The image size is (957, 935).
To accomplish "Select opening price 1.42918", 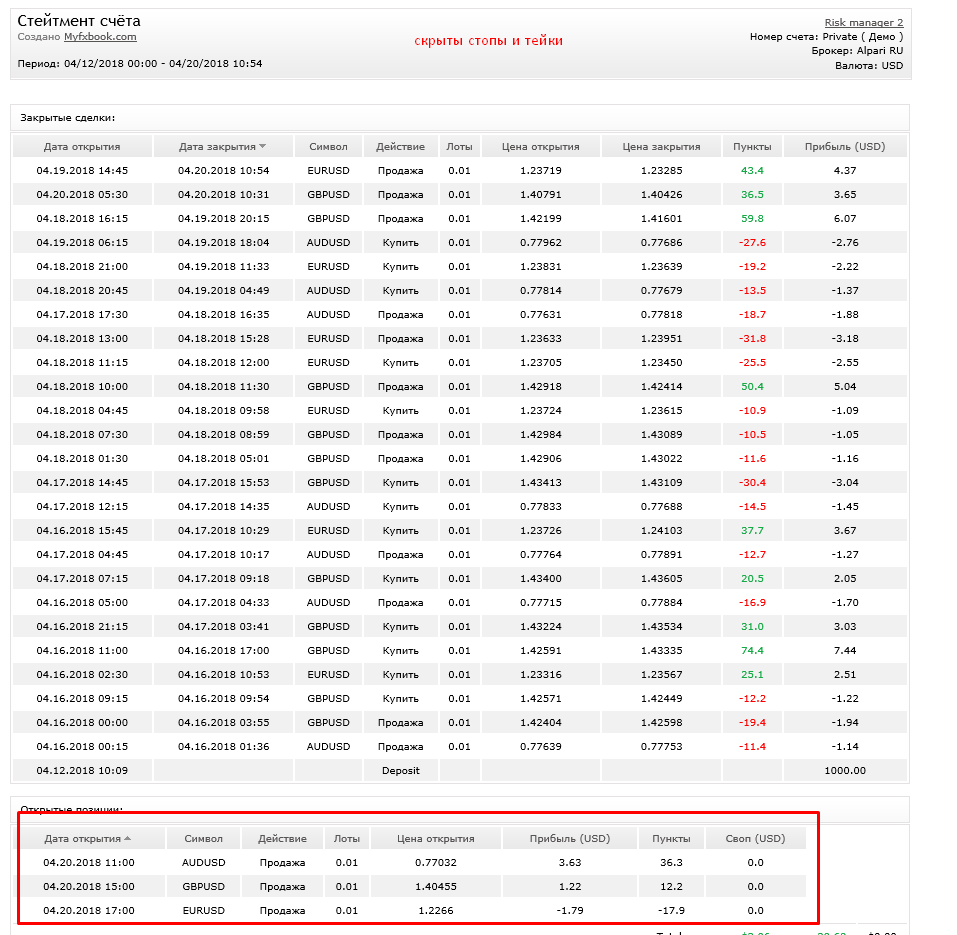I will click(541, 386).
